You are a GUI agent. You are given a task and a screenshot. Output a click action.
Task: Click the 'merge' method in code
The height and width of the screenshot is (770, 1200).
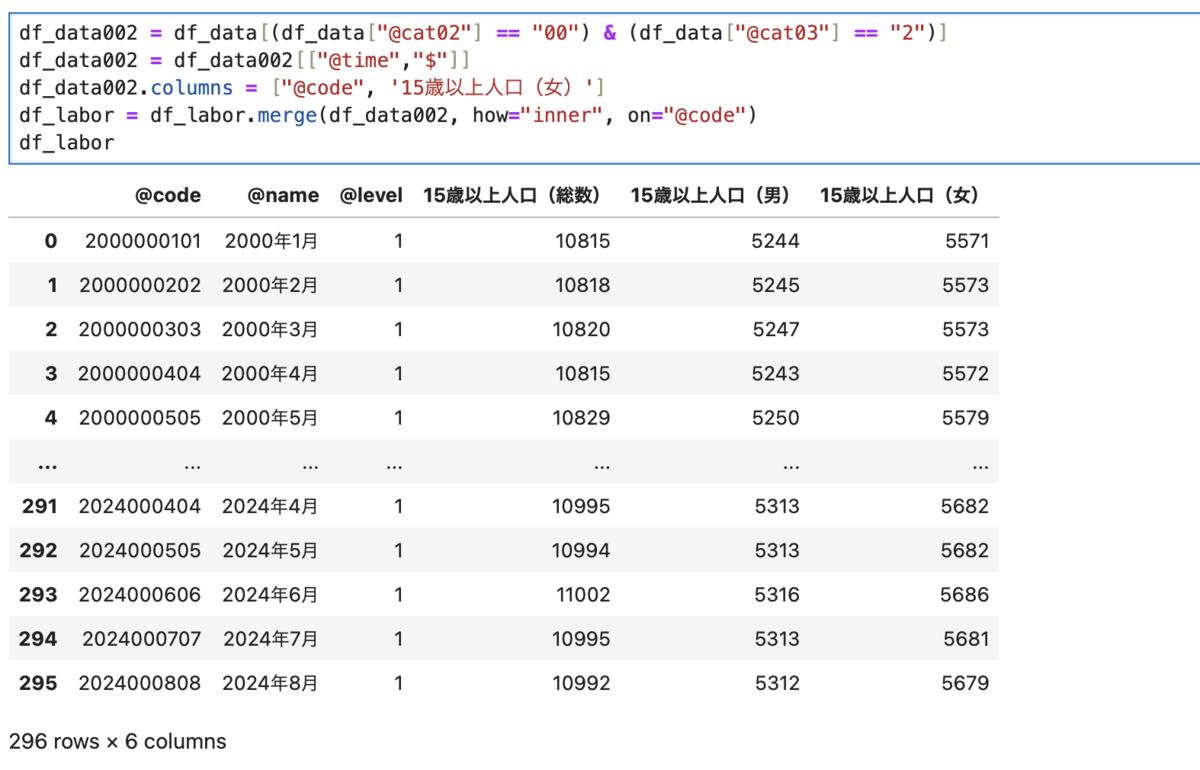tap(287, 116)
